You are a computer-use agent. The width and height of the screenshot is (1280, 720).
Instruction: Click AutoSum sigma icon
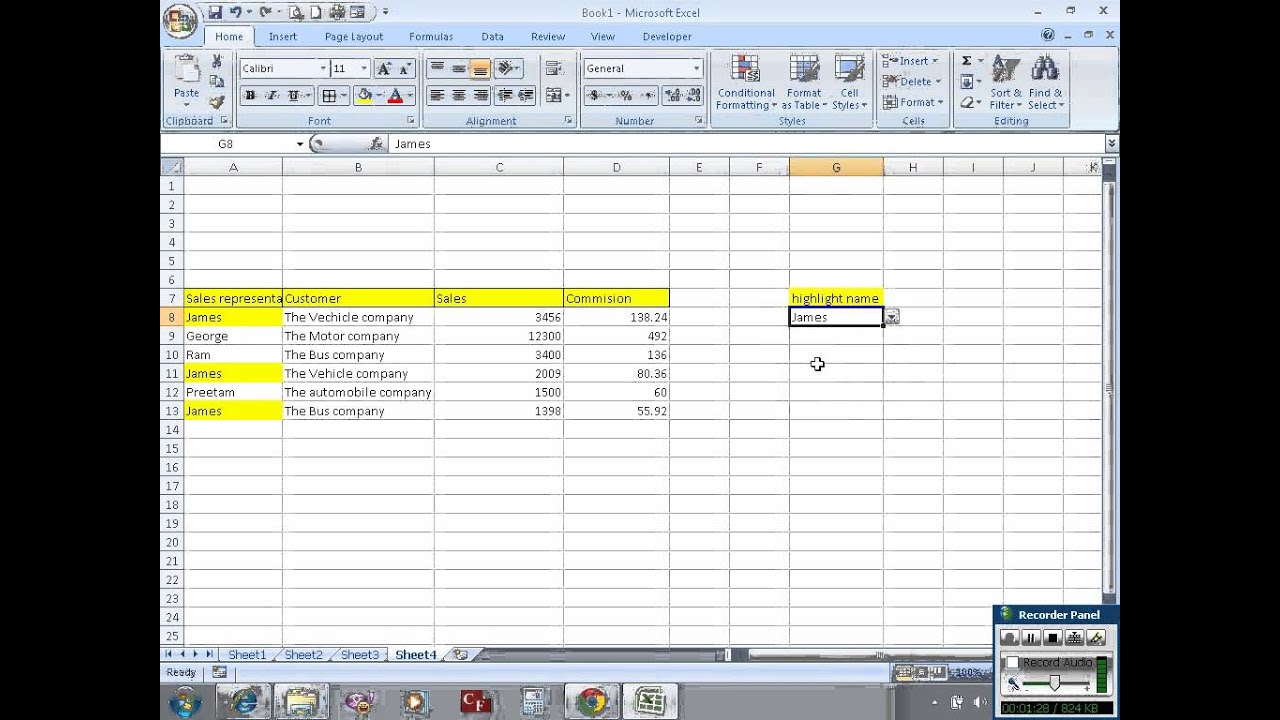tap(967, 61)
